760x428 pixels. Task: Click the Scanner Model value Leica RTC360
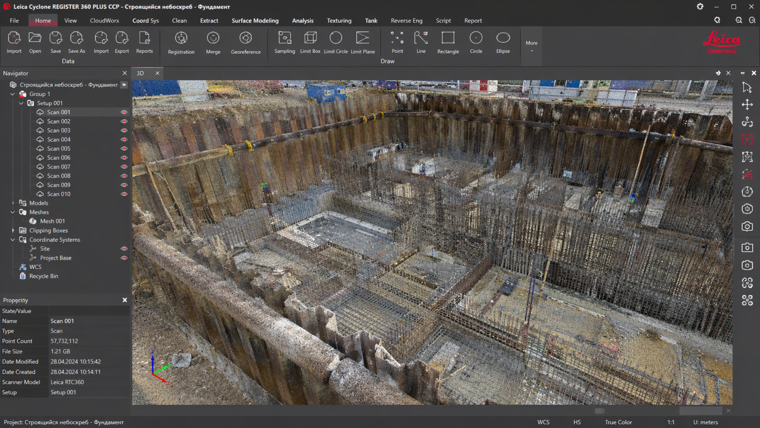[x=67, y=382]
